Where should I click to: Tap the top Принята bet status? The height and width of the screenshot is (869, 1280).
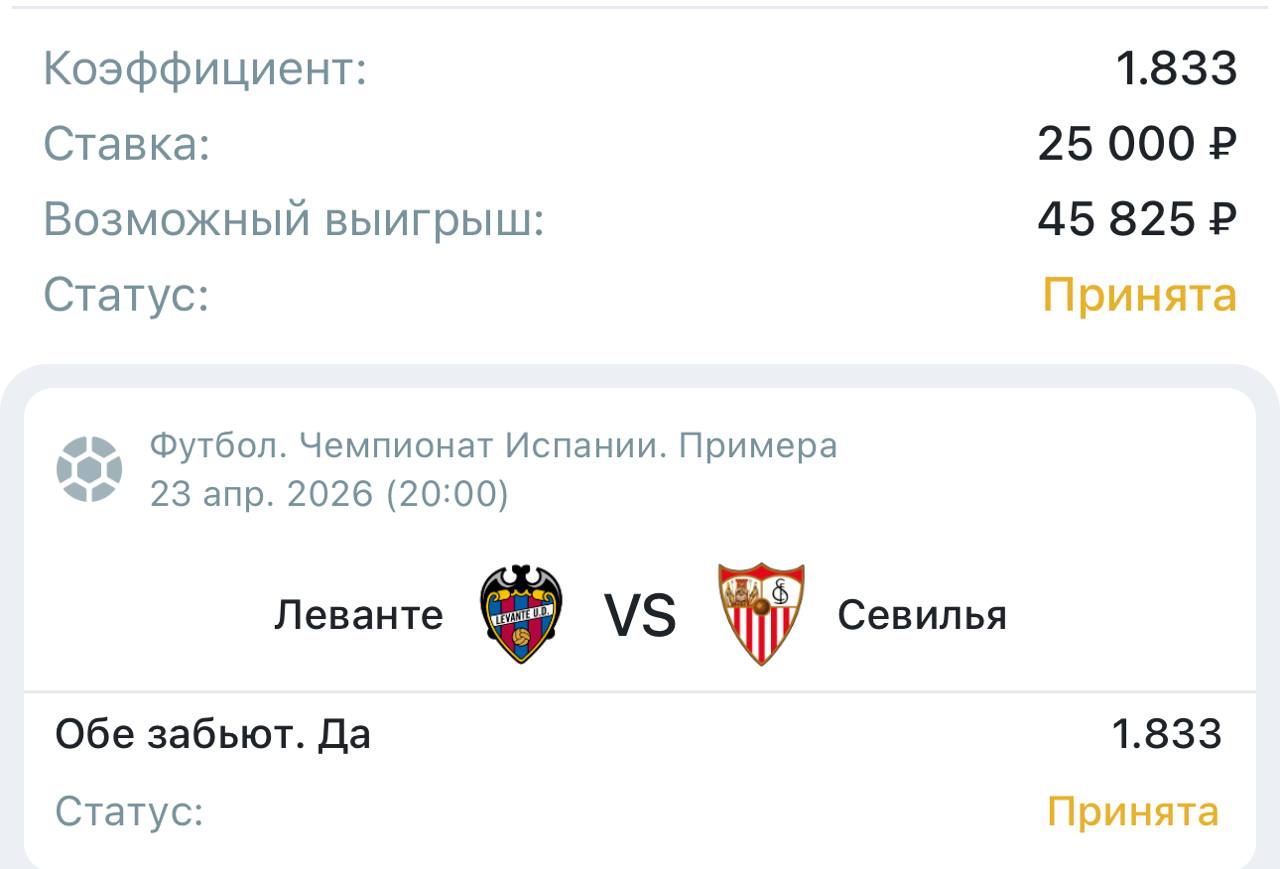(1139, 295)
